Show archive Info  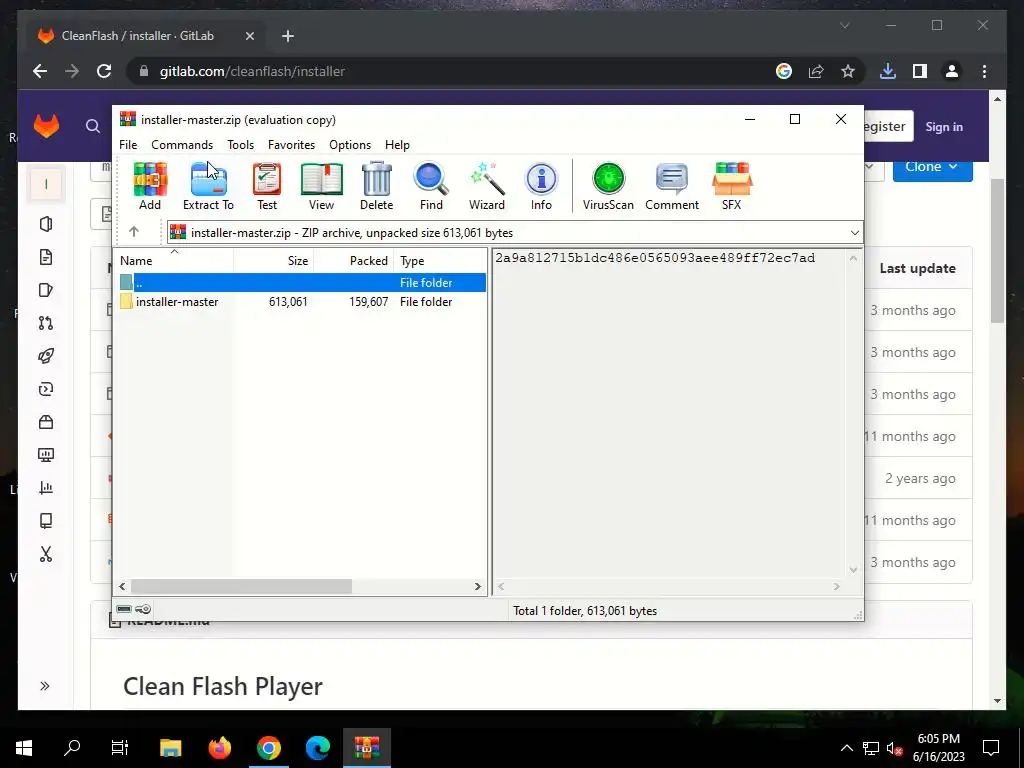(541, 186)
